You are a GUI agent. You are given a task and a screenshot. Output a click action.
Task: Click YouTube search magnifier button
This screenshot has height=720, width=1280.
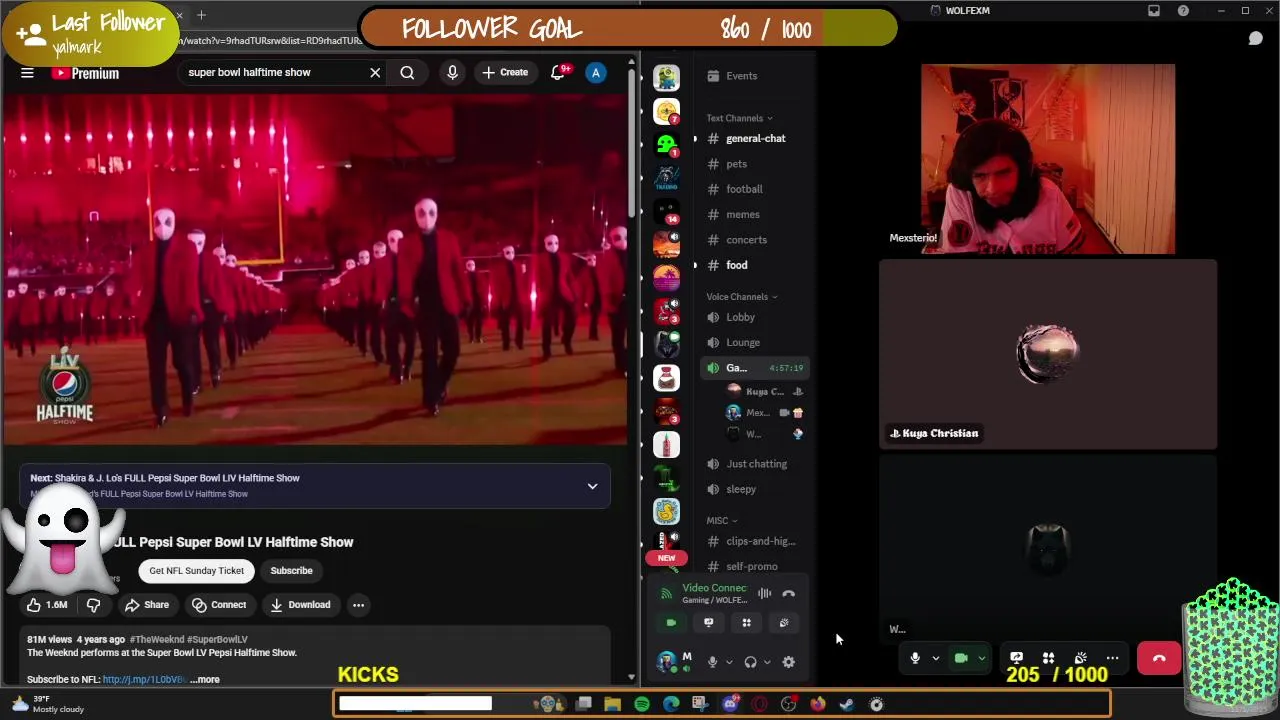point(407,72)
